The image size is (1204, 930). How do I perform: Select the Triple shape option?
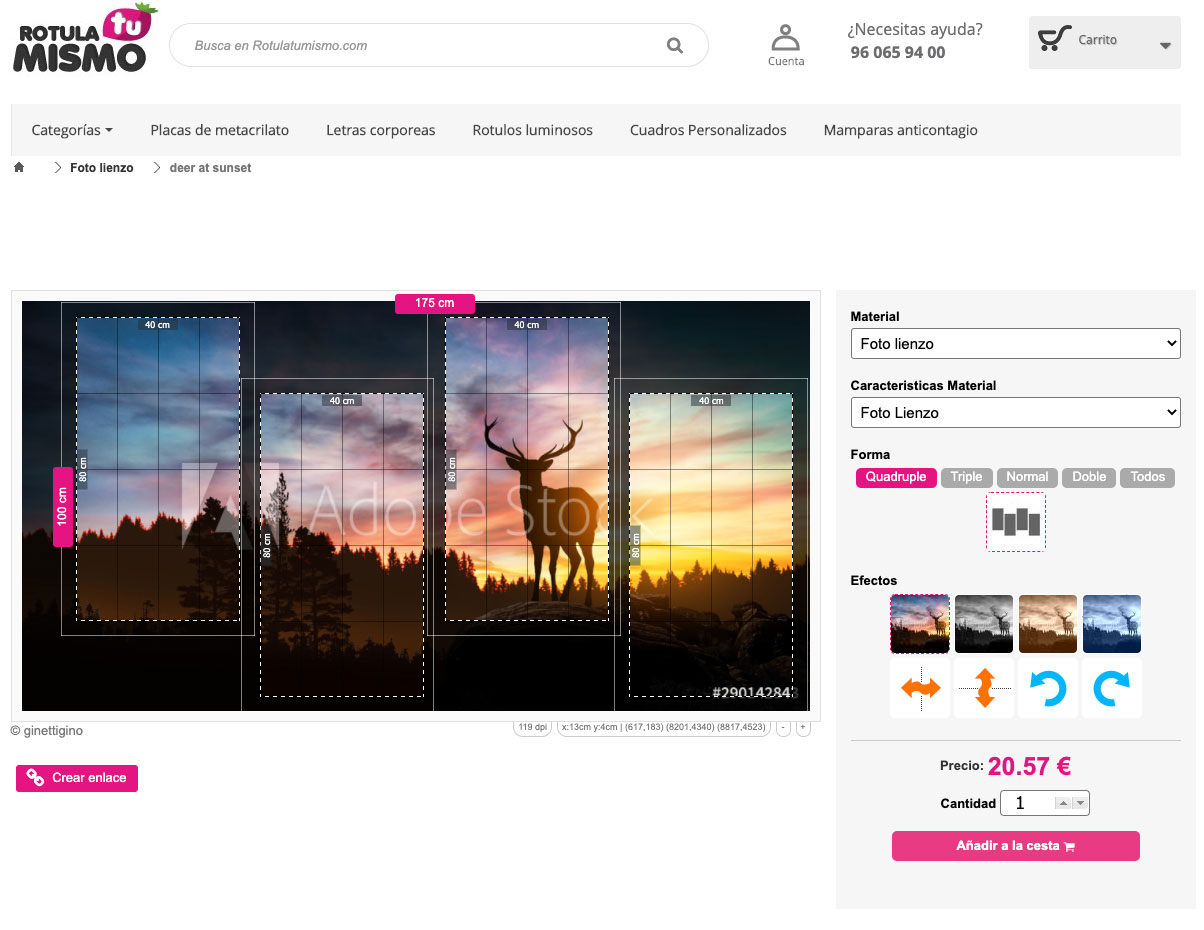pyautogui.click(x=966, y=477)
